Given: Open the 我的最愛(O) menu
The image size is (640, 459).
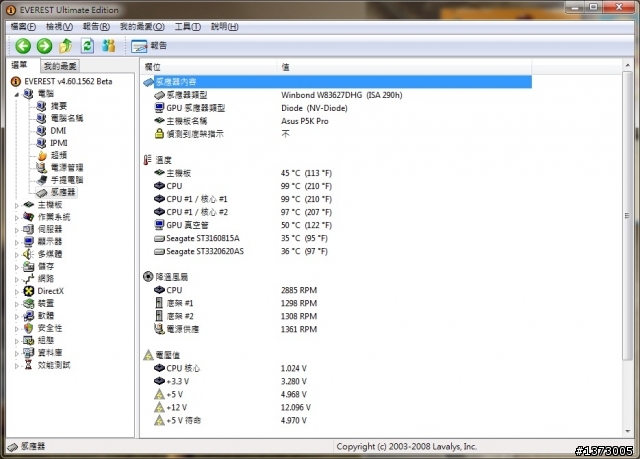Looking at the screenshot, I should (142, 27).
